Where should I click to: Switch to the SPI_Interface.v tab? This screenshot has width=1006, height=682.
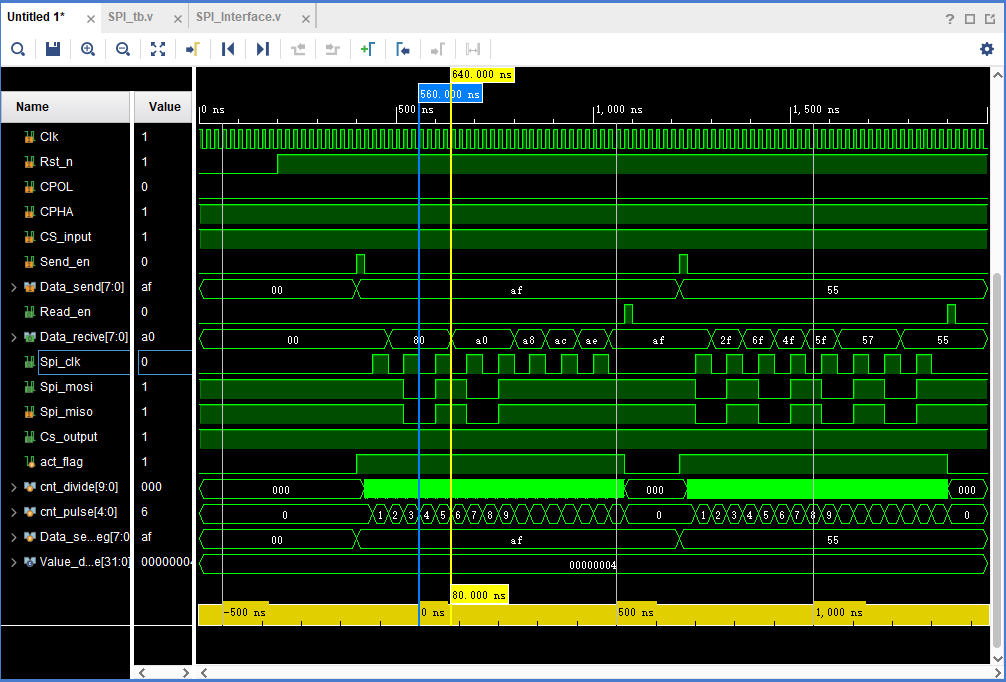click(x=238, y=17)
